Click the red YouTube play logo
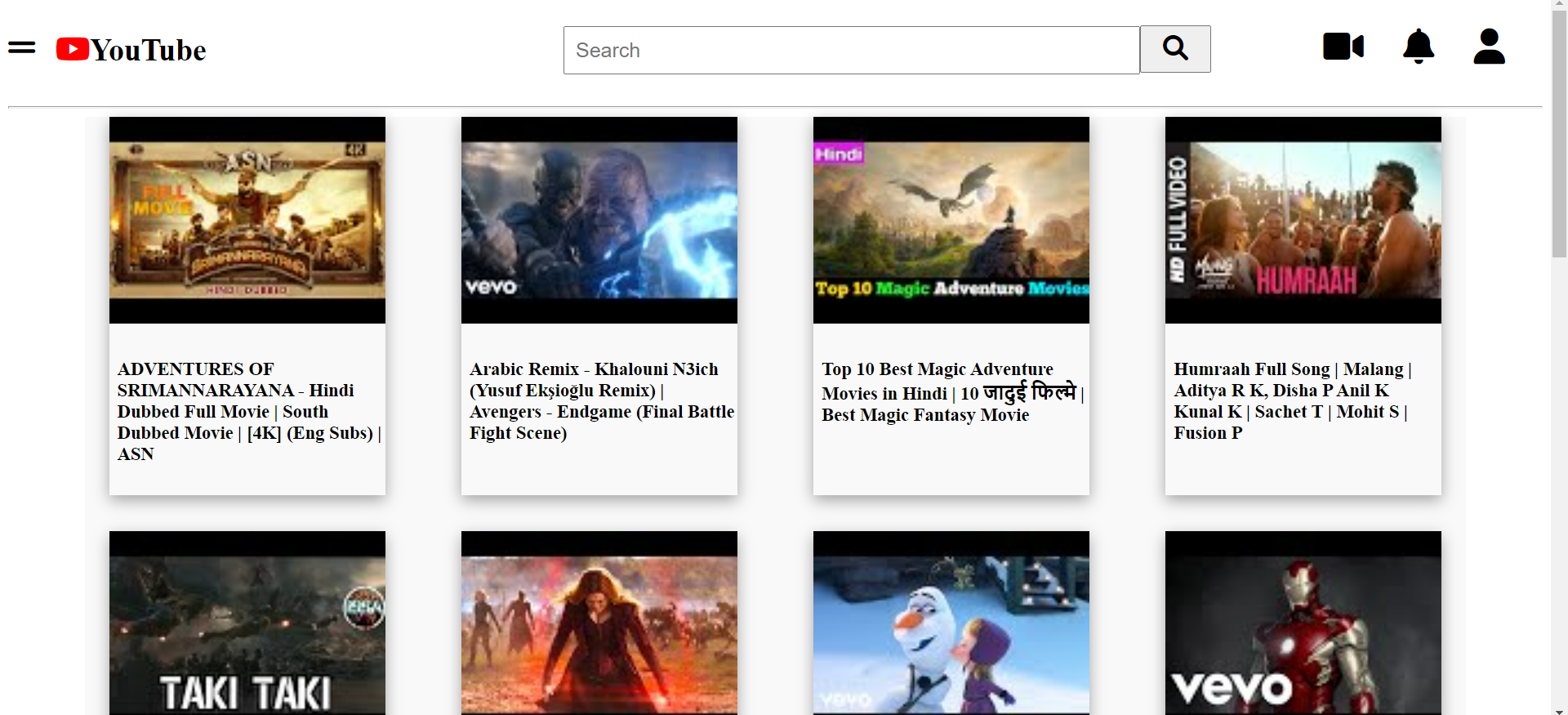The height and width of the screenshot is (715, 1568). (x=73, y=49)
